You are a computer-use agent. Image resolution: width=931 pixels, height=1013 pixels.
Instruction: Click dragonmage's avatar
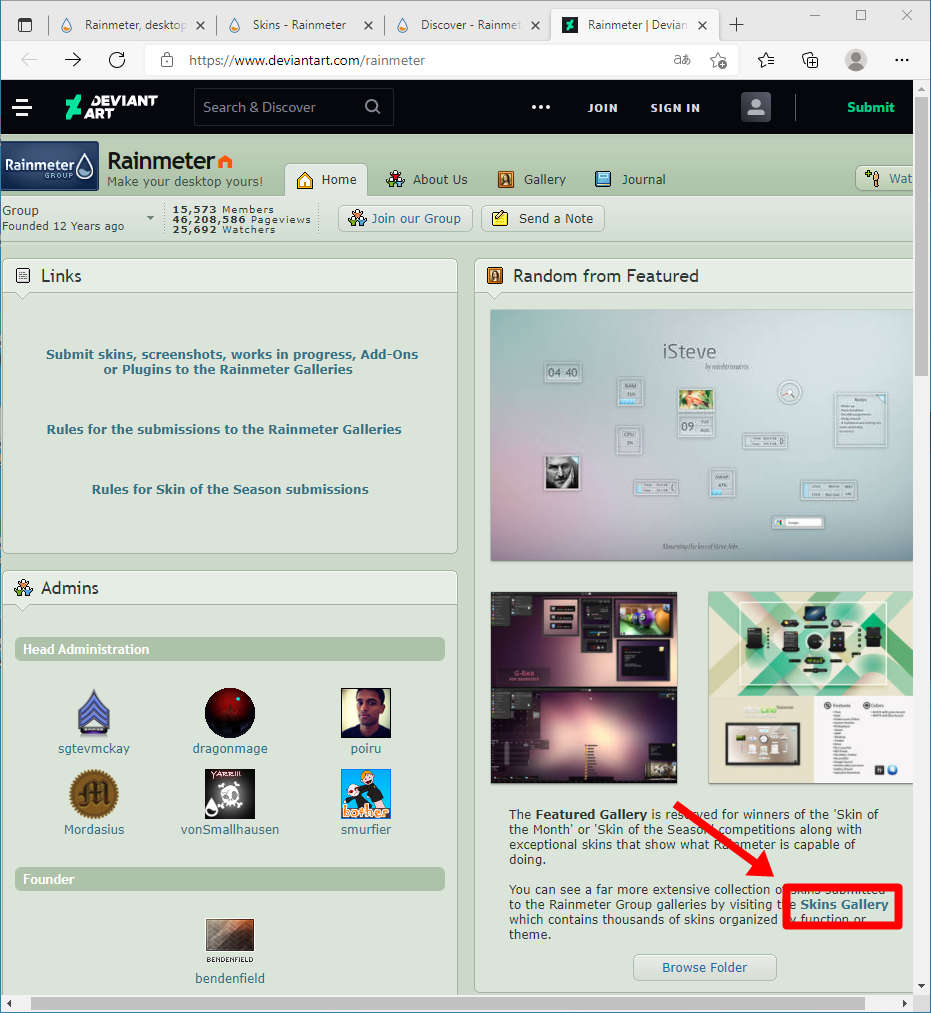[x=230, y=713]
